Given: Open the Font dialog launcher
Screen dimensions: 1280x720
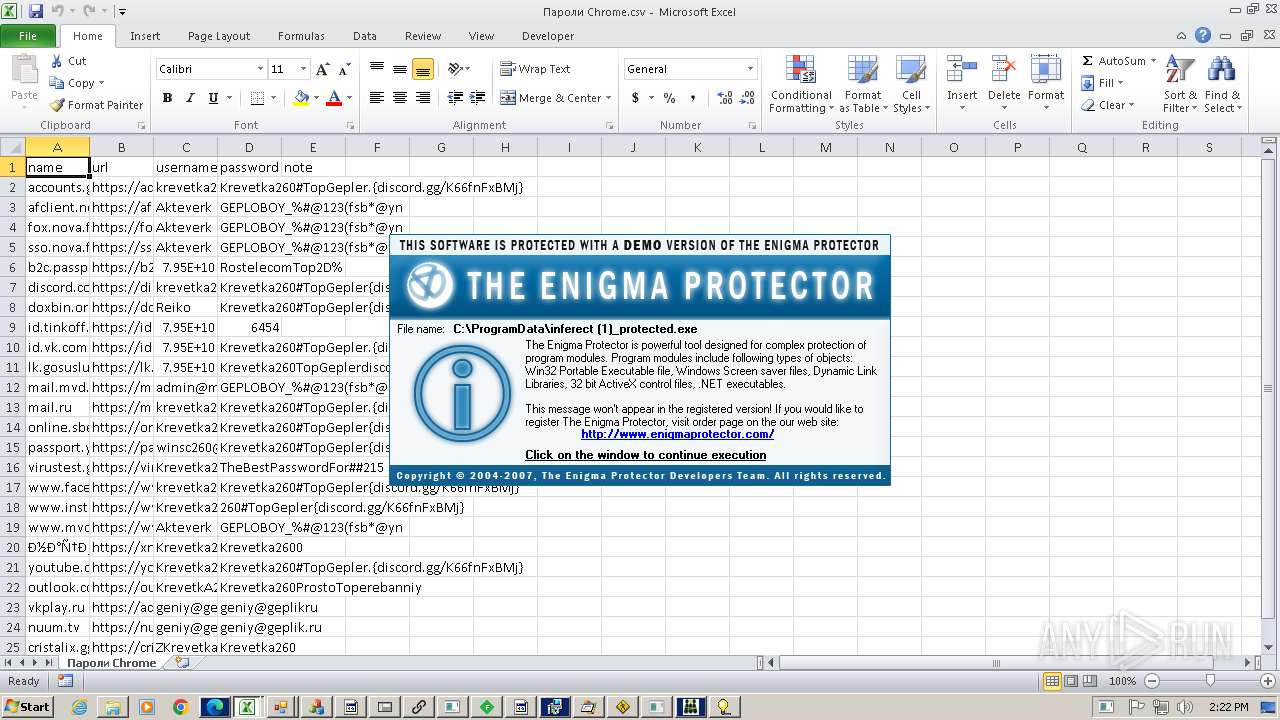Looking at the screenshot, I should [x=350, y=126].
